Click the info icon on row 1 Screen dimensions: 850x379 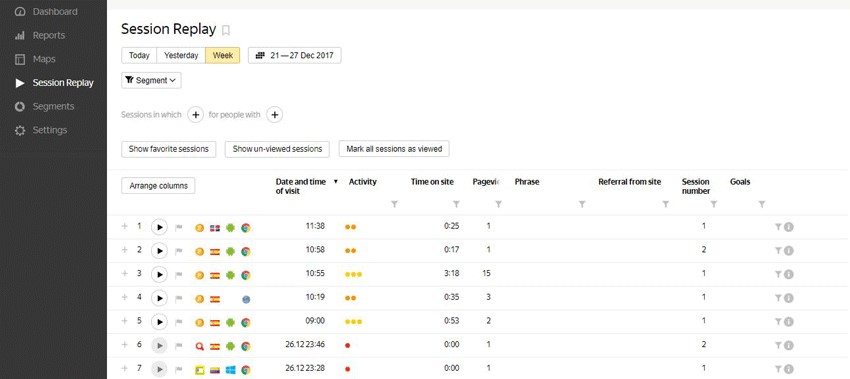click(789, 227)
